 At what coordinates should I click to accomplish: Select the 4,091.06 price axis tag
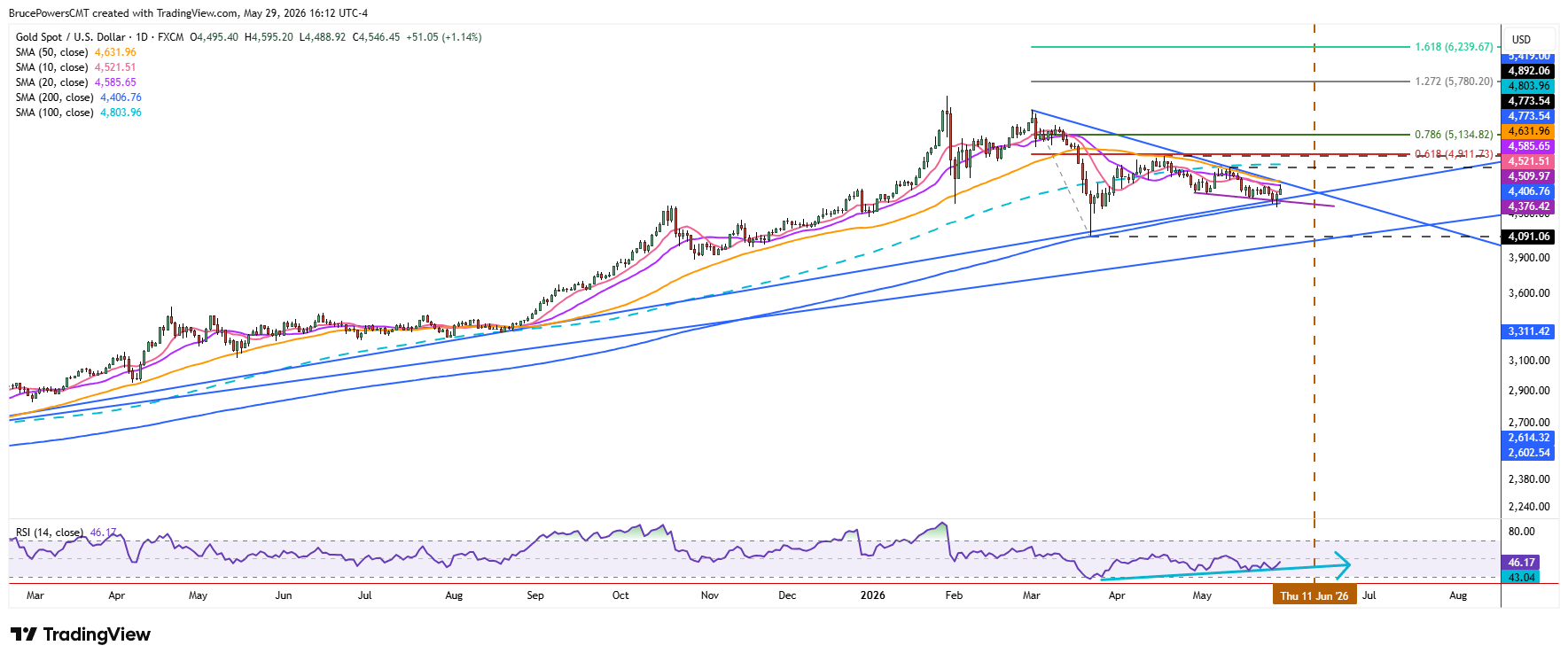coord(1529,237)
